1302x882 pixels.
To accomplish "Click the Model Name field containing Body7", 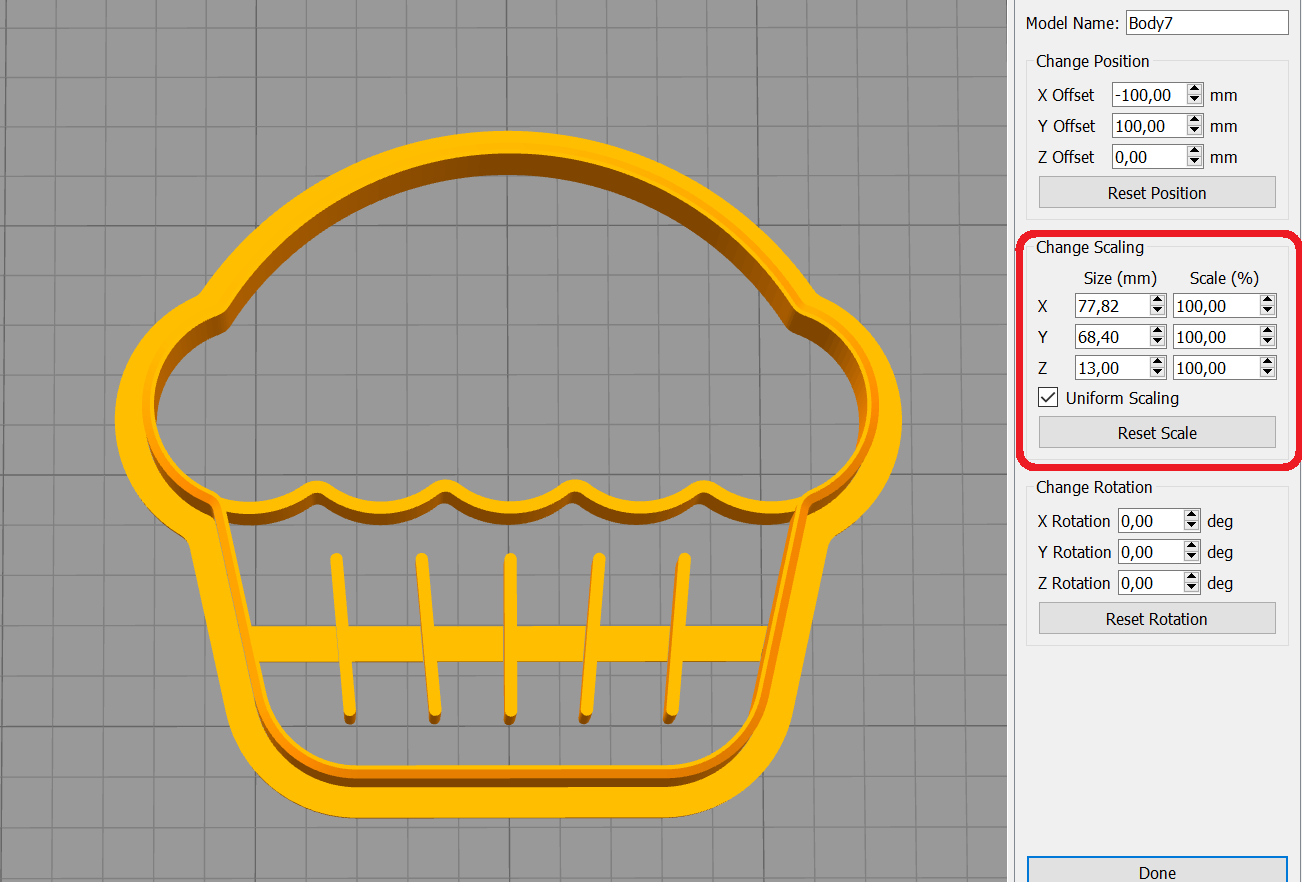I will pos(1207,22).
